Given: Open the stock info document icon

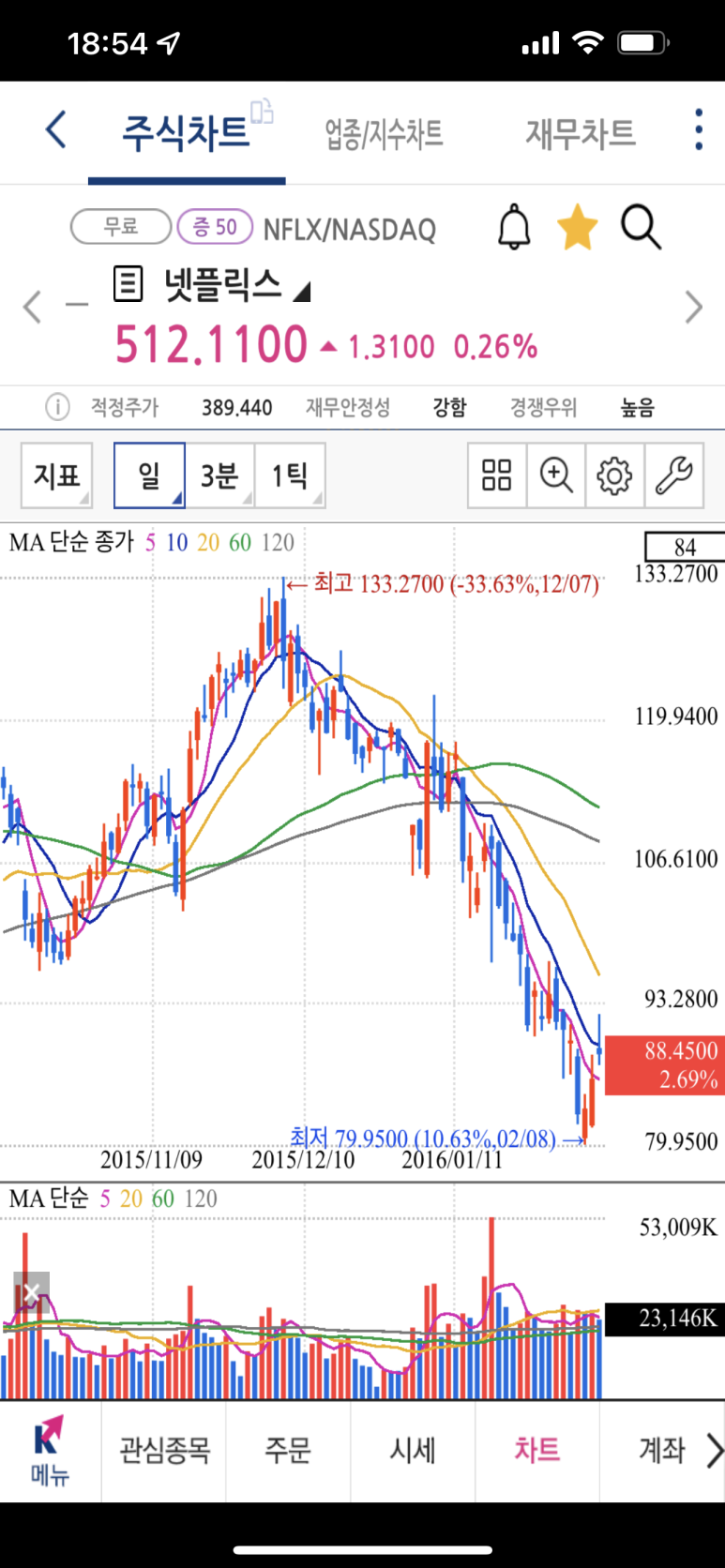Looking at the screenshot, I should point(128,284).
